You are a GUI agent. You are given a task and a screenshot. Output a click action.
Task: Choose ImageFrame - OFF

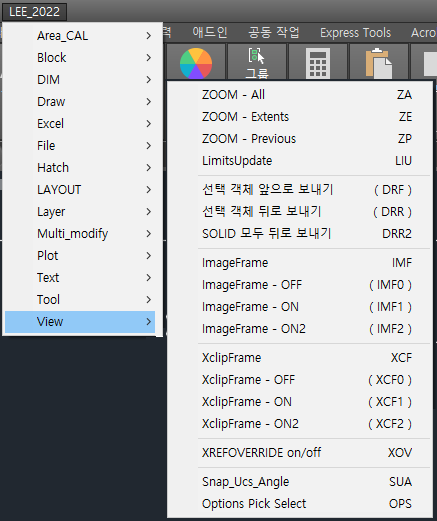click(300, 285)
